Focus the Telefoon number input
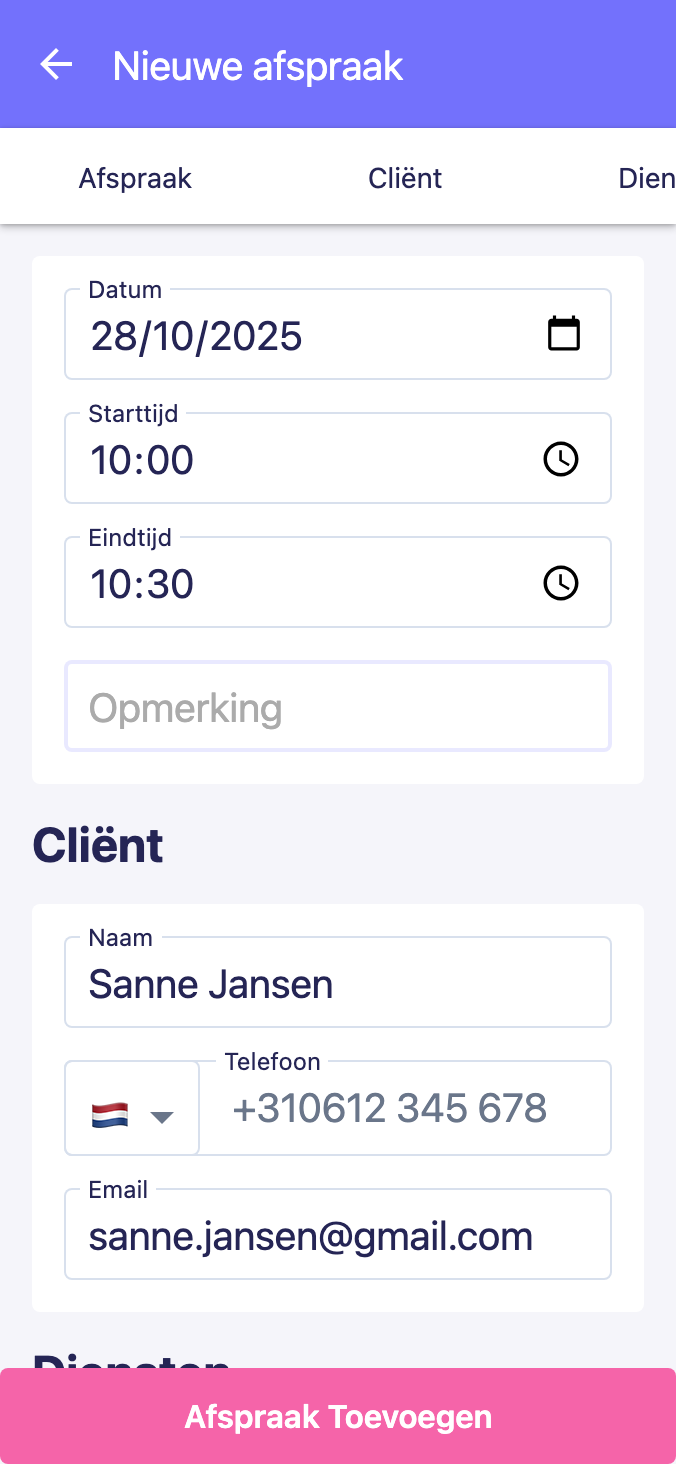Image resolution: width=676 pixels, height=1464 pixels. click(x=405, y=1109)
